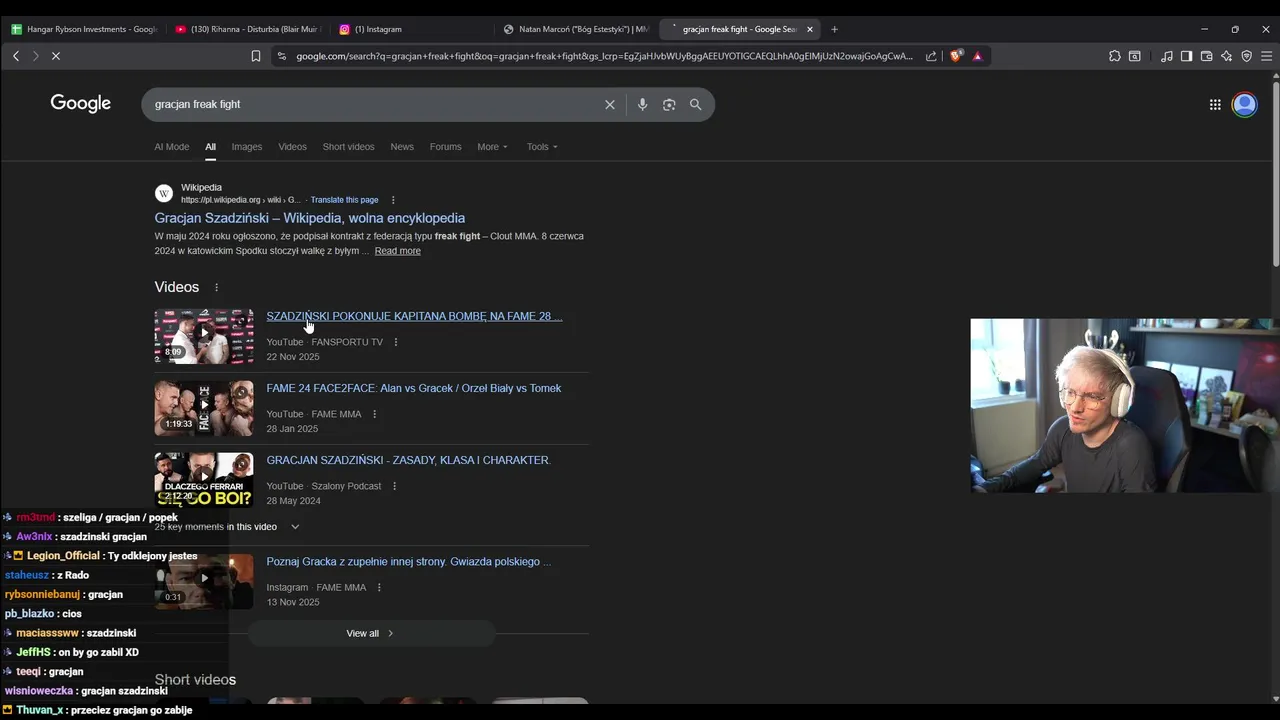Viewport: 1280px width, 720px height.
Task: Open Gracjan Szadziński Wikipedia result
Action: 310,218
